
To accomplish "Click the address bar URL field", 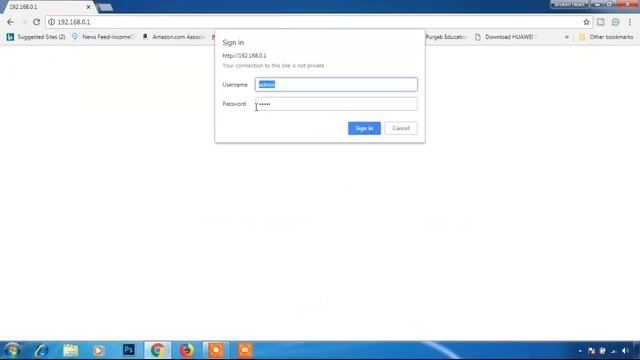I will (x=318, y=22).
